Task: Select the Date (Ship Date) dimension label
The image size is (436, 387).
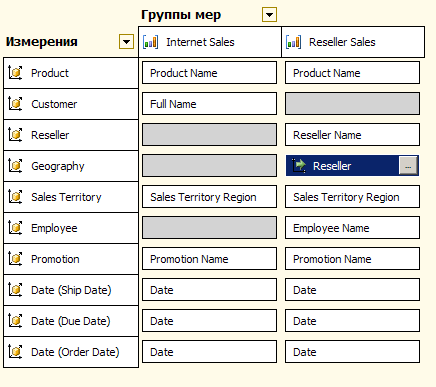Action: click(71, 290)
